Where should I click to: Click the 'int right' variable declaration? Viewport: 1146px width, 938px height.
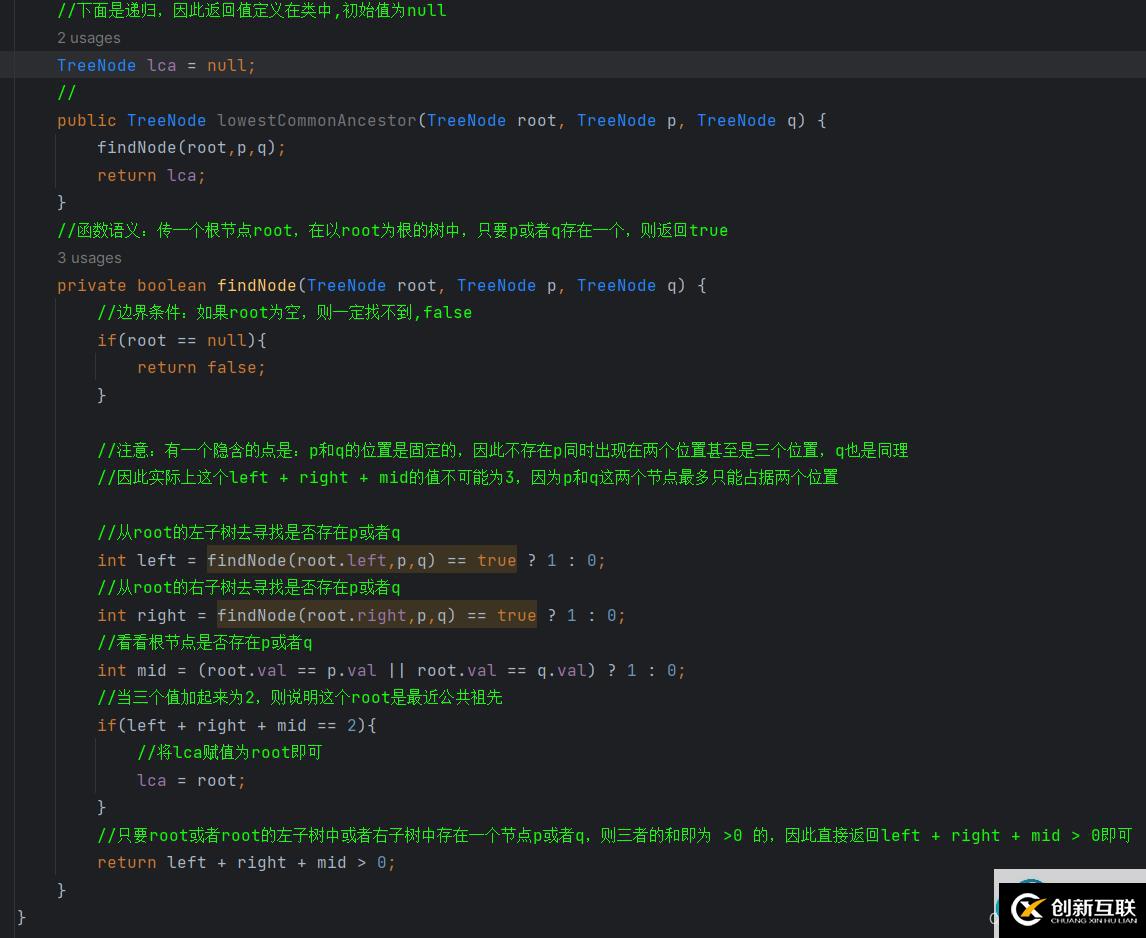[x=142, y=615]
